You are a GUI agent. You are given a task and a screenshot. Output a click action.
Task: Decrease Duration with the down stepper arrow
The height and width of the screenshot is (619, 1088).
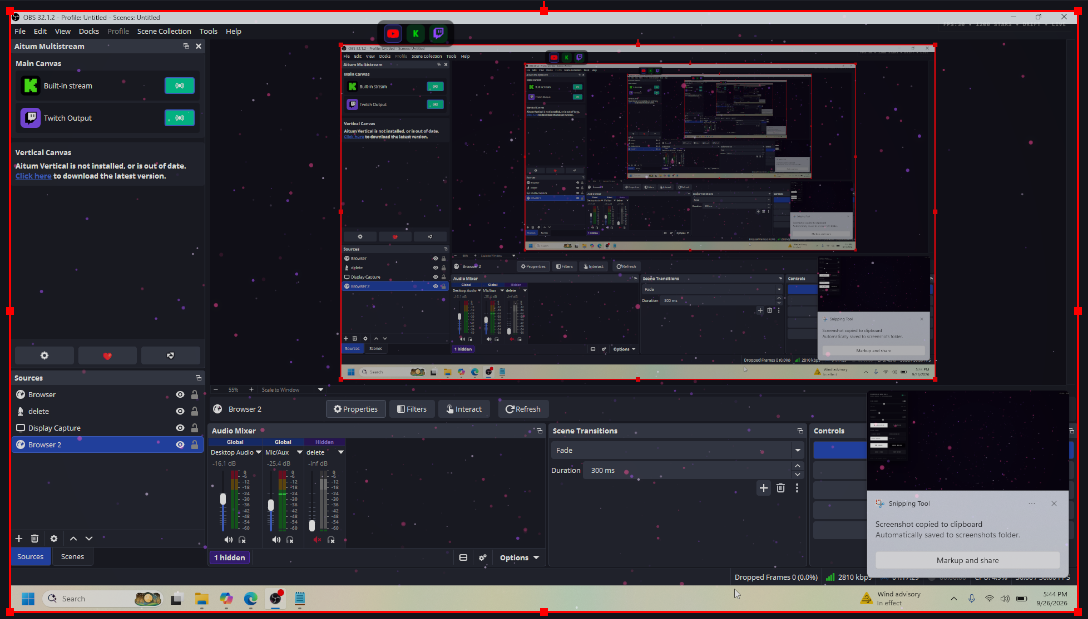click(797, 475)
